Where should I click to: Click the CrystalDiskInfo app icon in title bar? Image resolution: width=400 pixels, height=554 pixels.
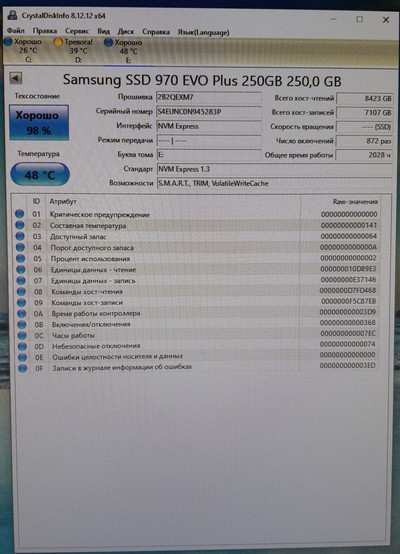12,15
